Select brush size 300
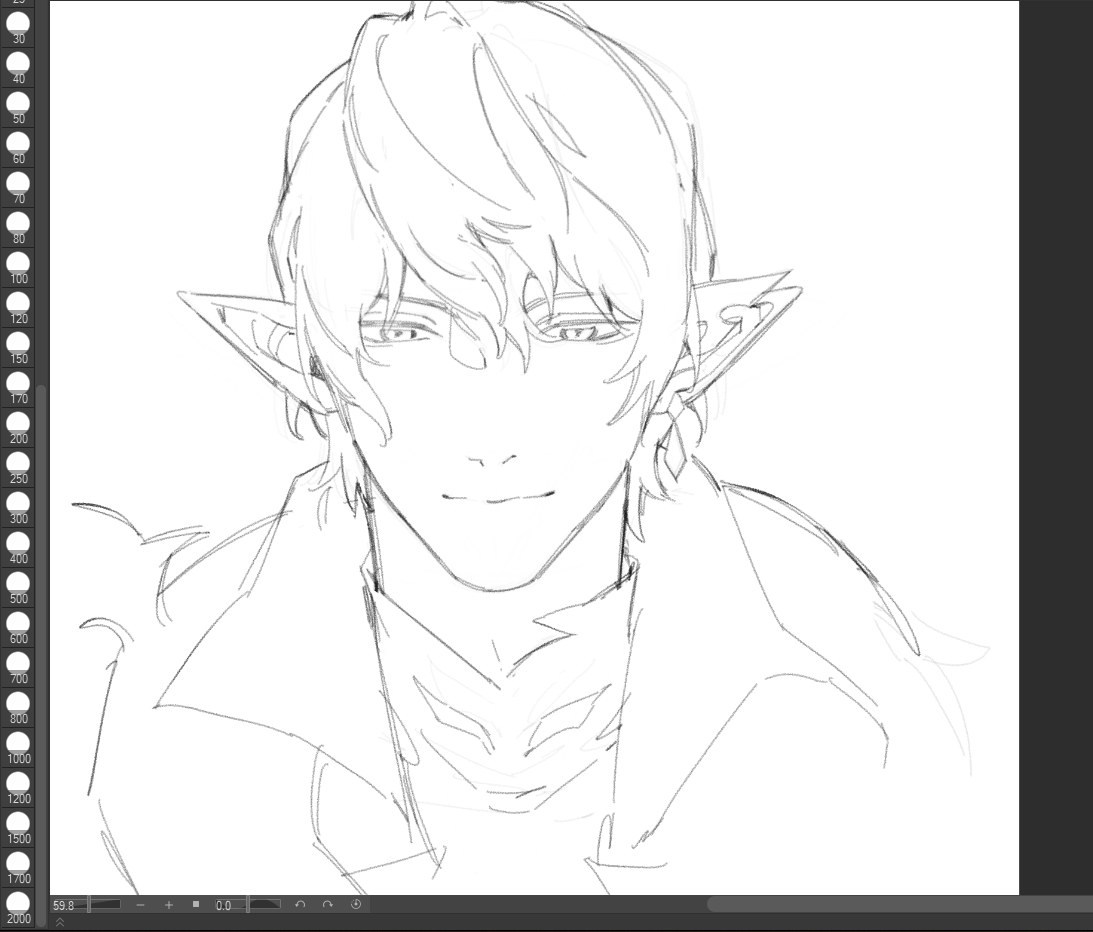The image size is (1093, 932). (x=18, y=507)
